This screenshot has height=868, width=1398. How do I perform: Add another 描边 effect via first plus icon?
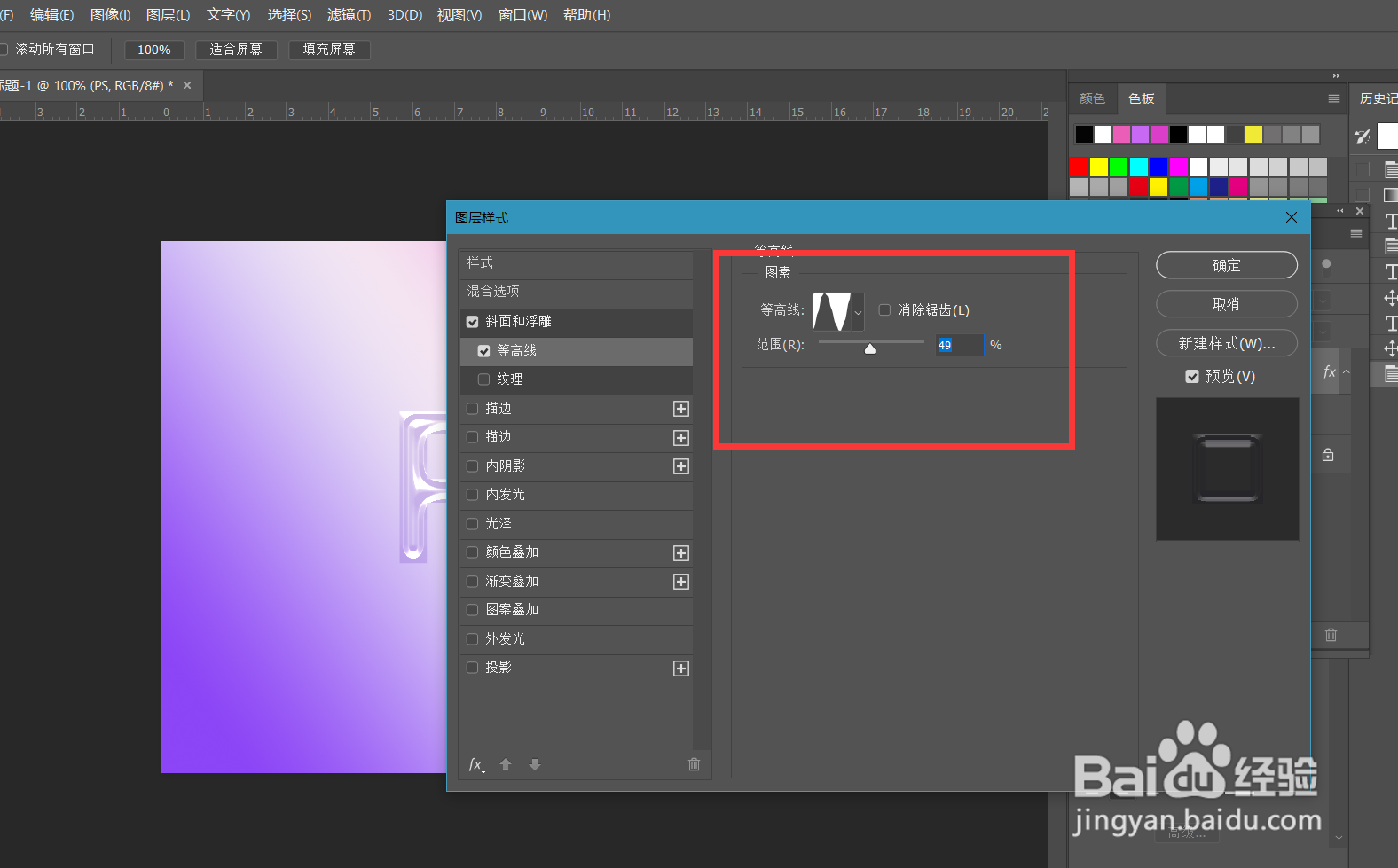(x=681, y=409)
